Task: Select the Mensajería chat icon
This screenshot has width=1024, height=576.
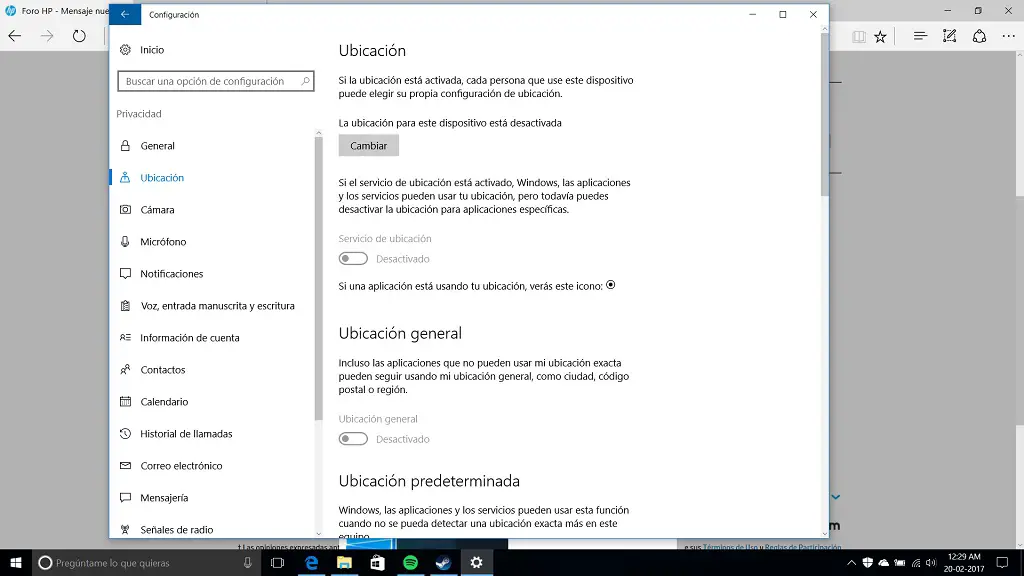Action: 125,498
